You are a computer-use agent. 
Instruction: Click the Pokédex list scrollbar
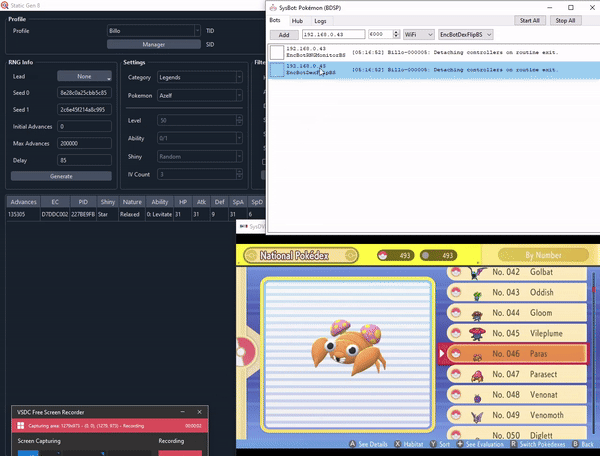coord(594,351)
